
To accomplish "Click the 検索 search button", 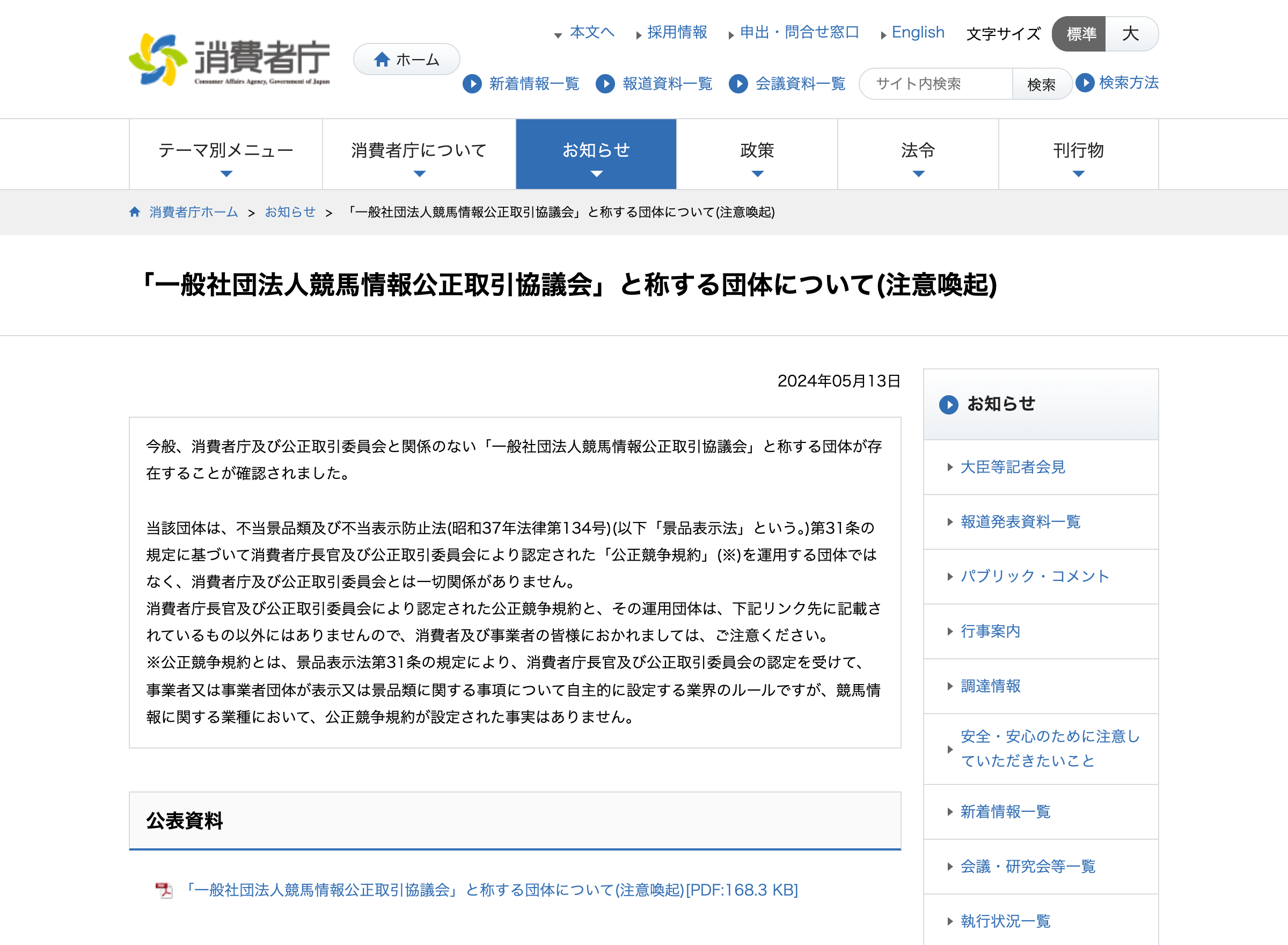I will (1041, 84).
